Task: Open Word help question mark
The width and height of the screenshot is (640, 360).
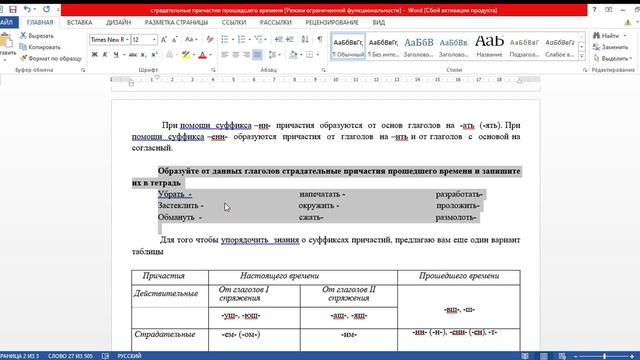Action: (x=594, y=9)
